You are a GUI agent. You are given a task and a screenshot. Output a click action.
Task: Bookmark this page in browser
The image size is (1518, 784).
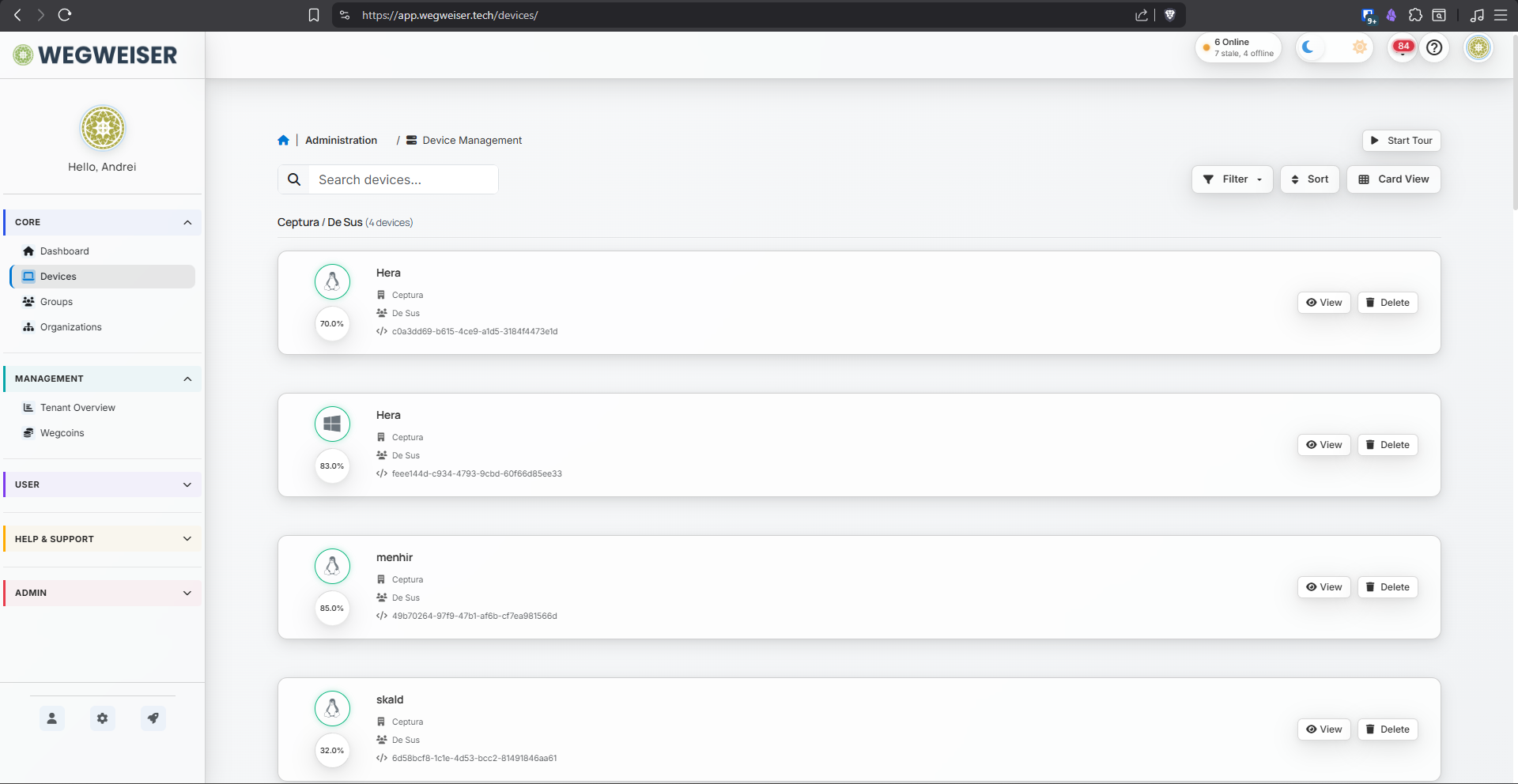tap(314, 15)
